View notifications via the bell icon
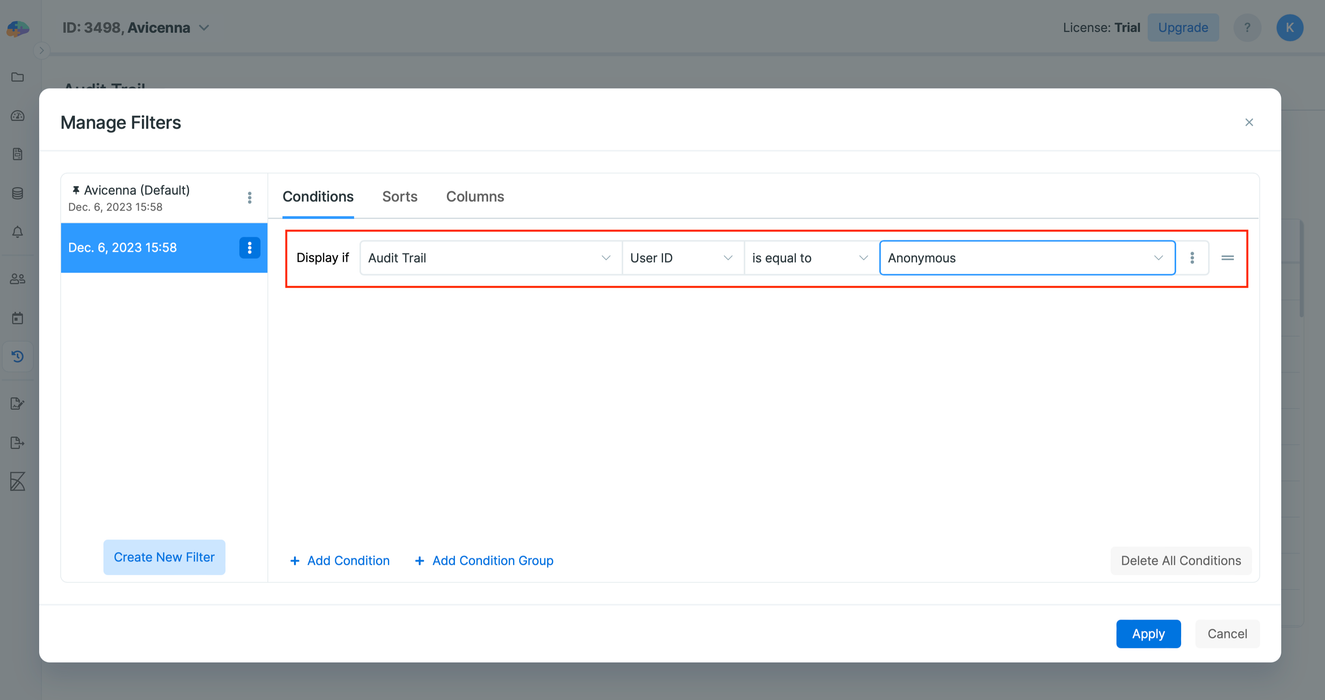This screenshot has width=1325, height=700. [17, 231]
